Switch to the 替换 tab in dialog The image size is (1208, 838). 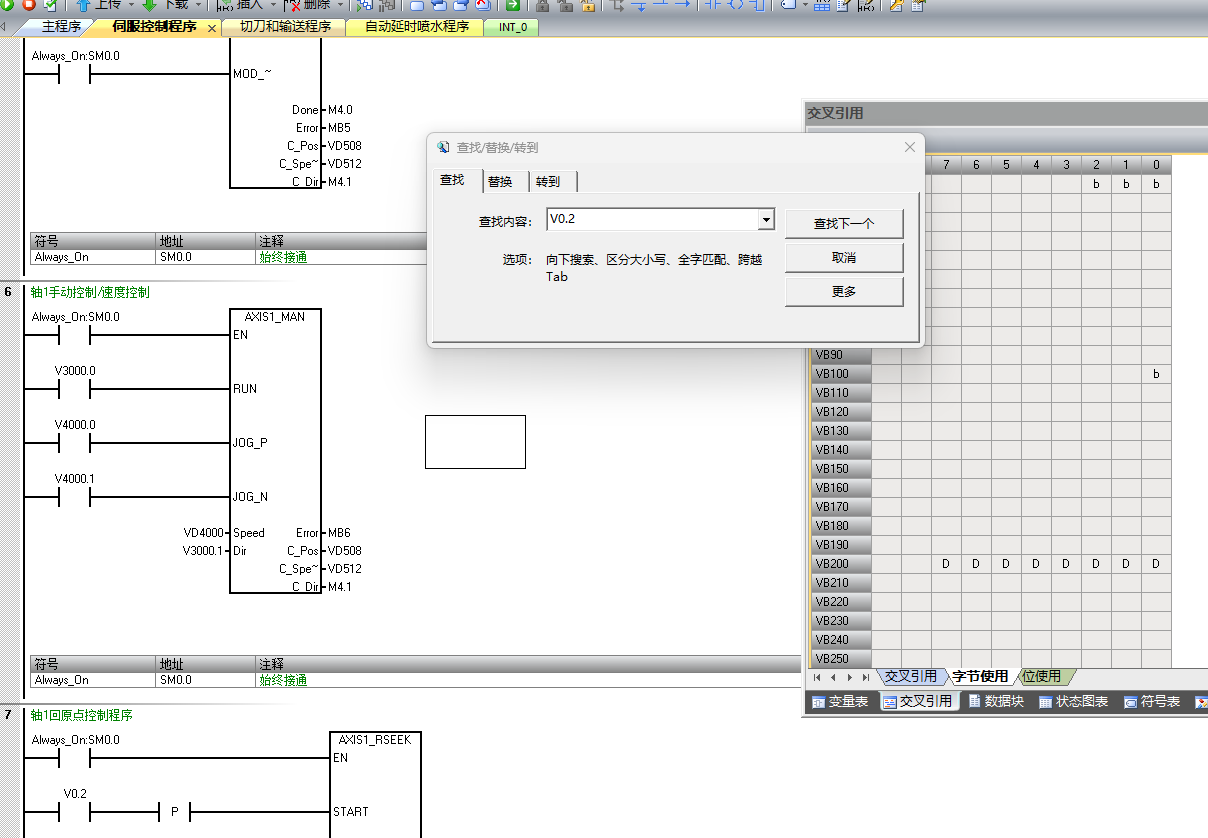(500, 182)
